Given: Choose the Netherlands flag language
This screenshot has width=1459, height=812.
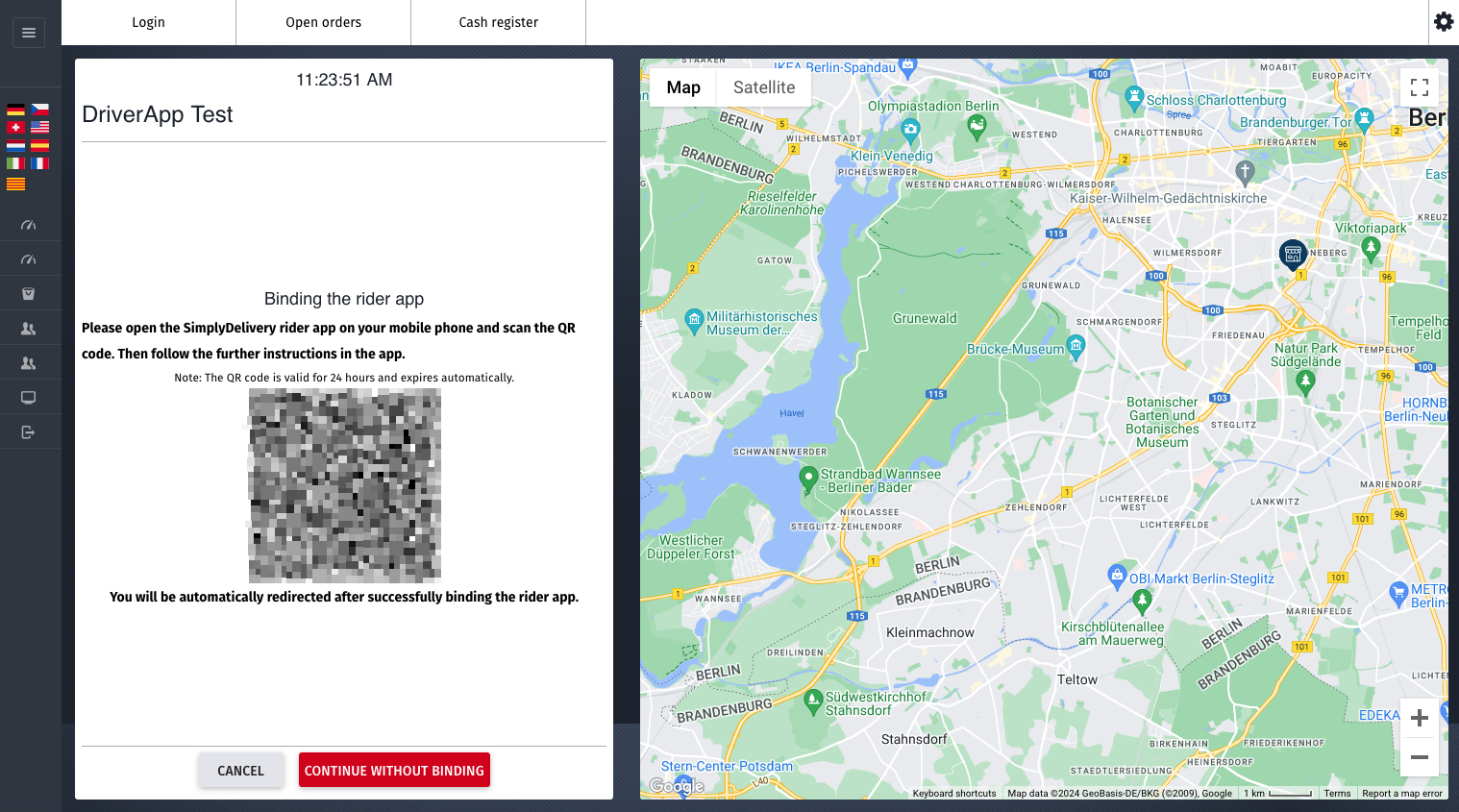Looking at the screenshot, I should coord(15,145).
